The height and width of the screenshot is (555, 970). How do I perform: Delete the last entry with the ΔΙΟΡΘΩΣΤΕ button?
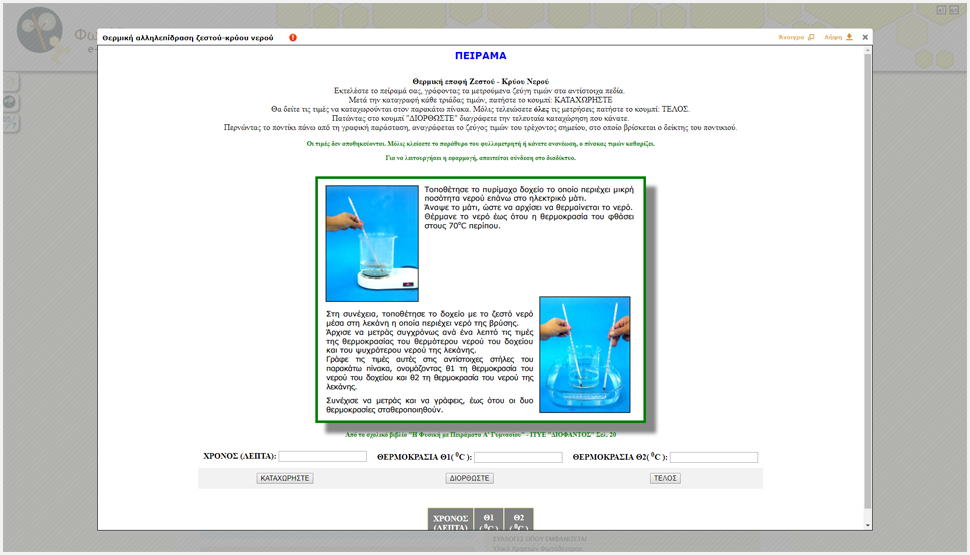470,478
